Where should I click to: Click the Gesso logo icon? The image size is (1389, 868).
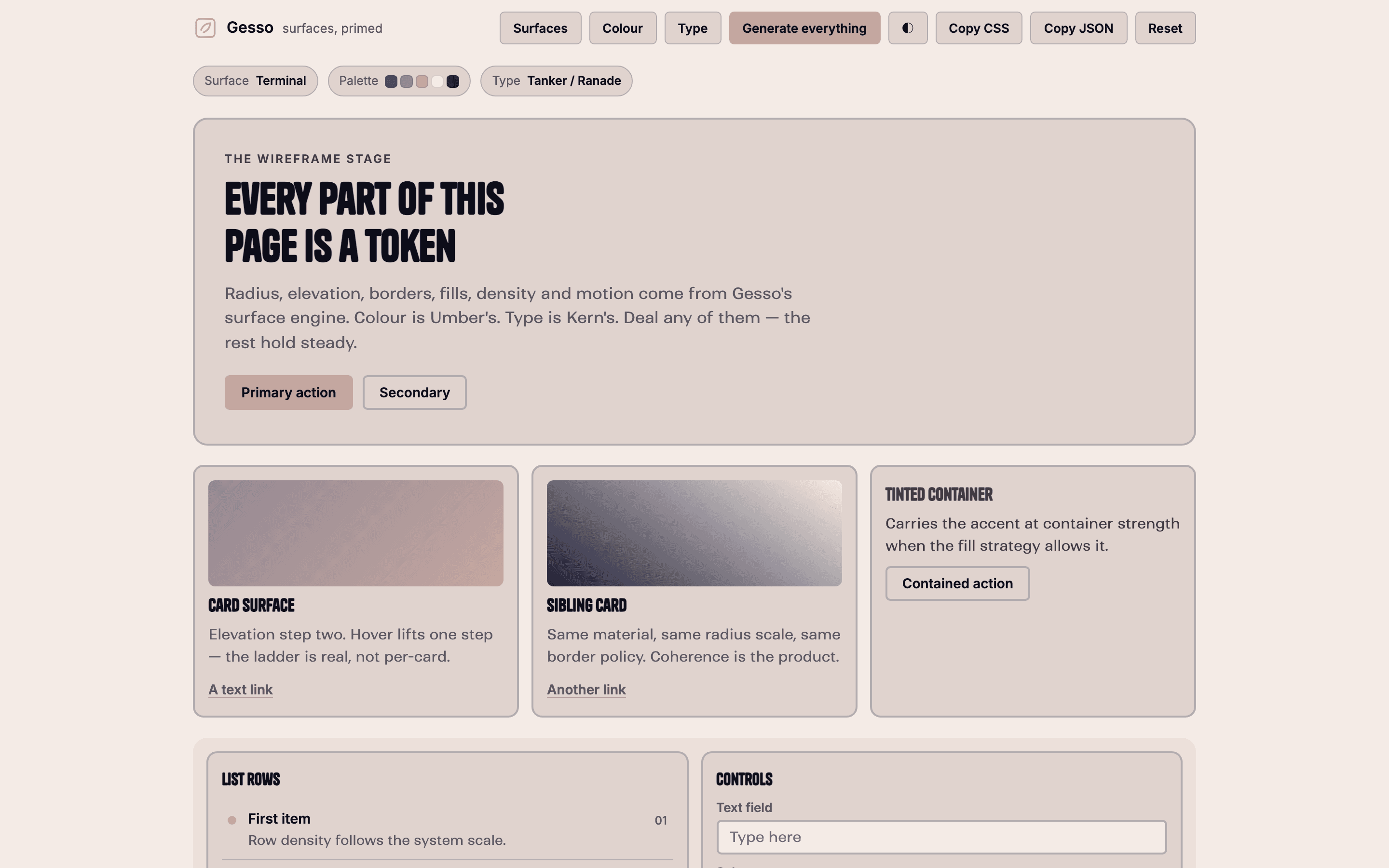pyautogui.click(x=205, y=28)
